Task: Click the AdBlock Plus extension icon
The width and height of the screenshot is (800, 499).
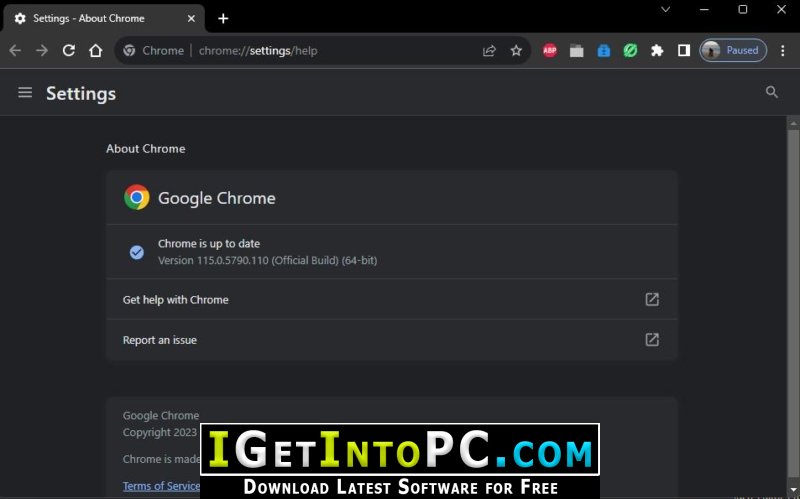Action: point(549,51)
